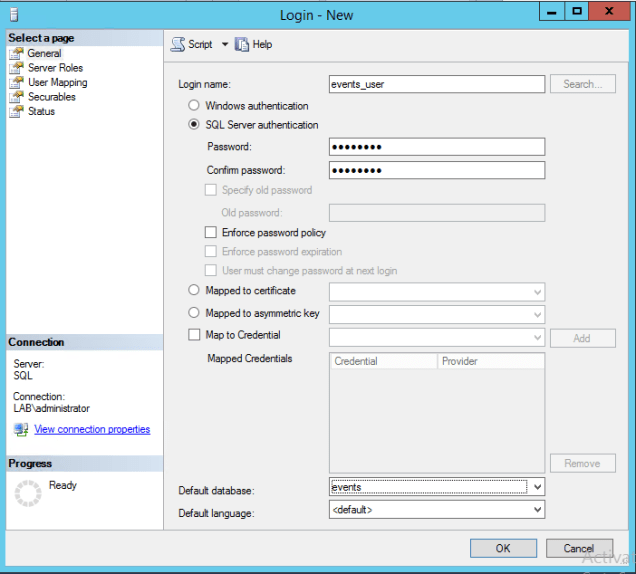Click the Password field
This screenshot has height=574, width=636.
[x=437, y=147]
